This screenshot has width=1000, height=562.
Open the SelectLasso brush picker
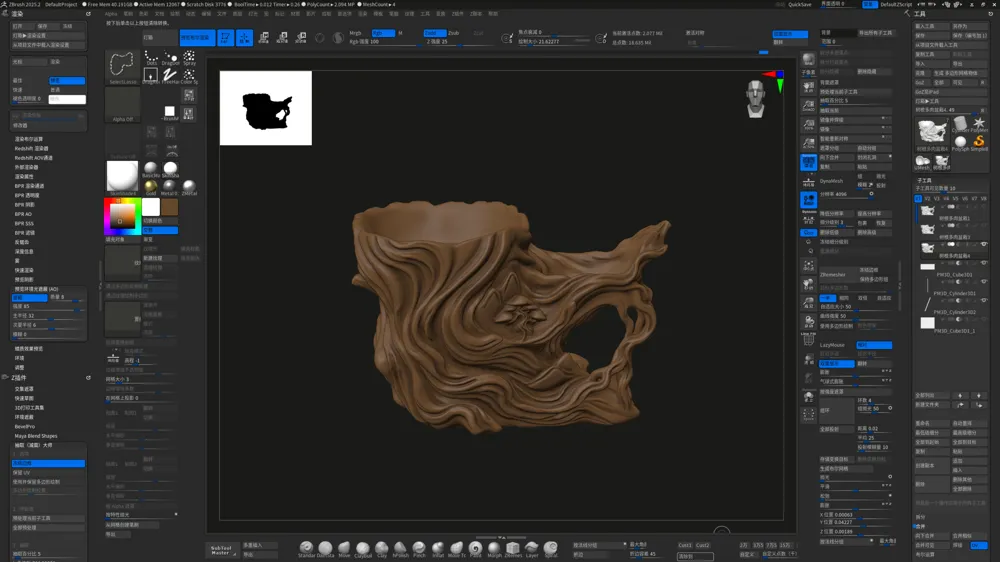point(122,68)
